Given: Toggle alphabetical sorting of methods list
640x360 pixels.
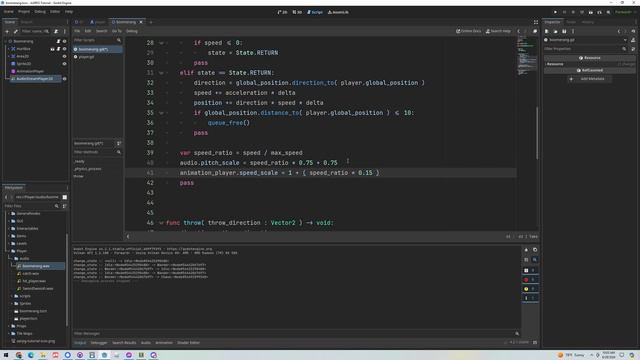Looking at the screenshot, I should click(x=119, y=144).
